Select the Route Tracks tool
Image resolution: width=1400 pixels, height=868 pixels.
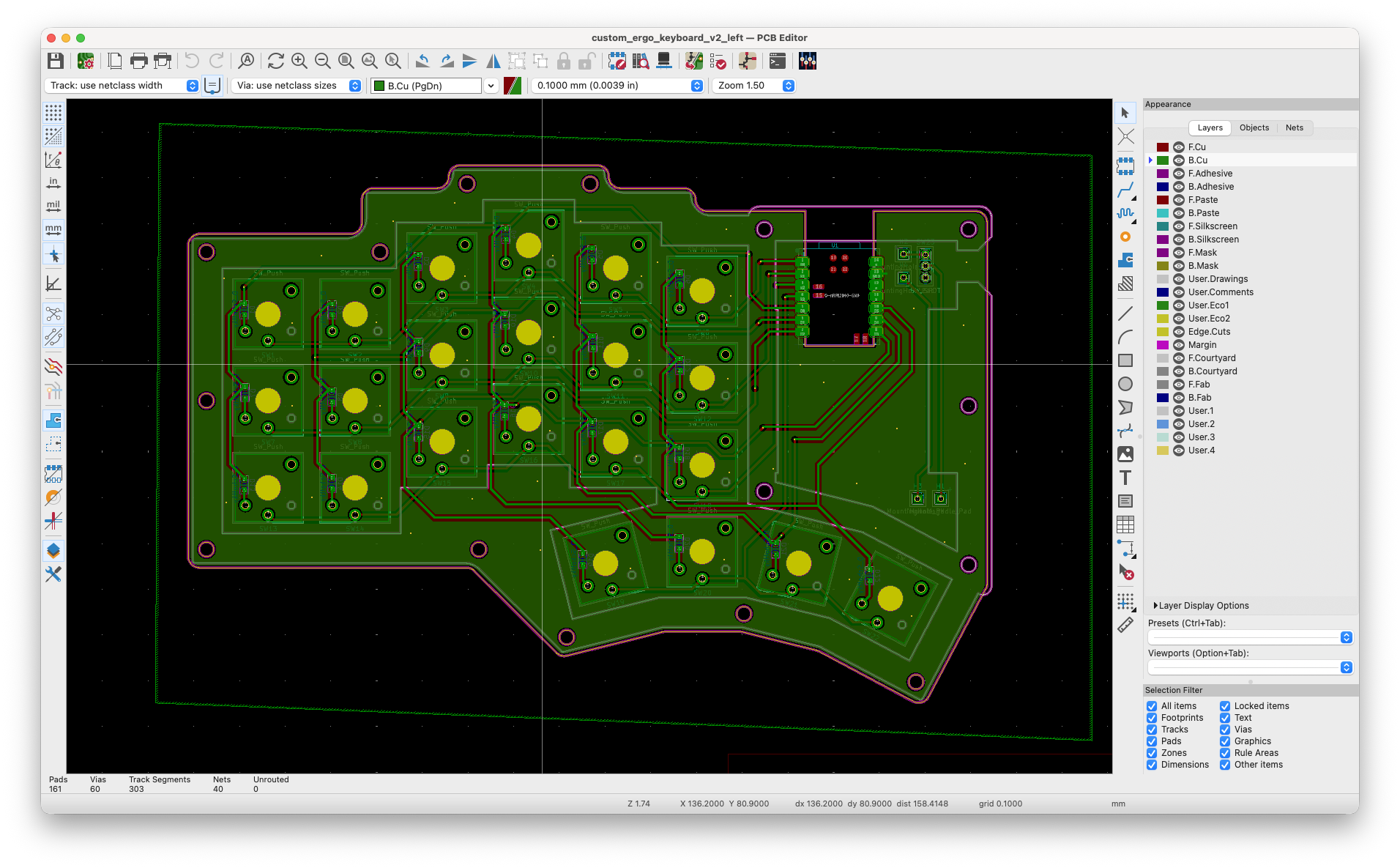tap(1125, 190)
